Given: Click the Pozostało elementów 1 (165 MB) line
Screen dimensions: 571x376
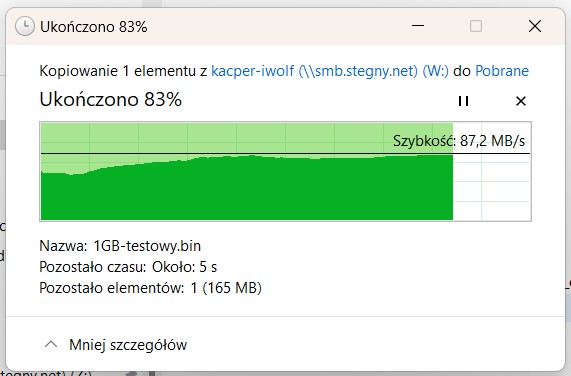Looking at the screenshot, I should (150, 288).
